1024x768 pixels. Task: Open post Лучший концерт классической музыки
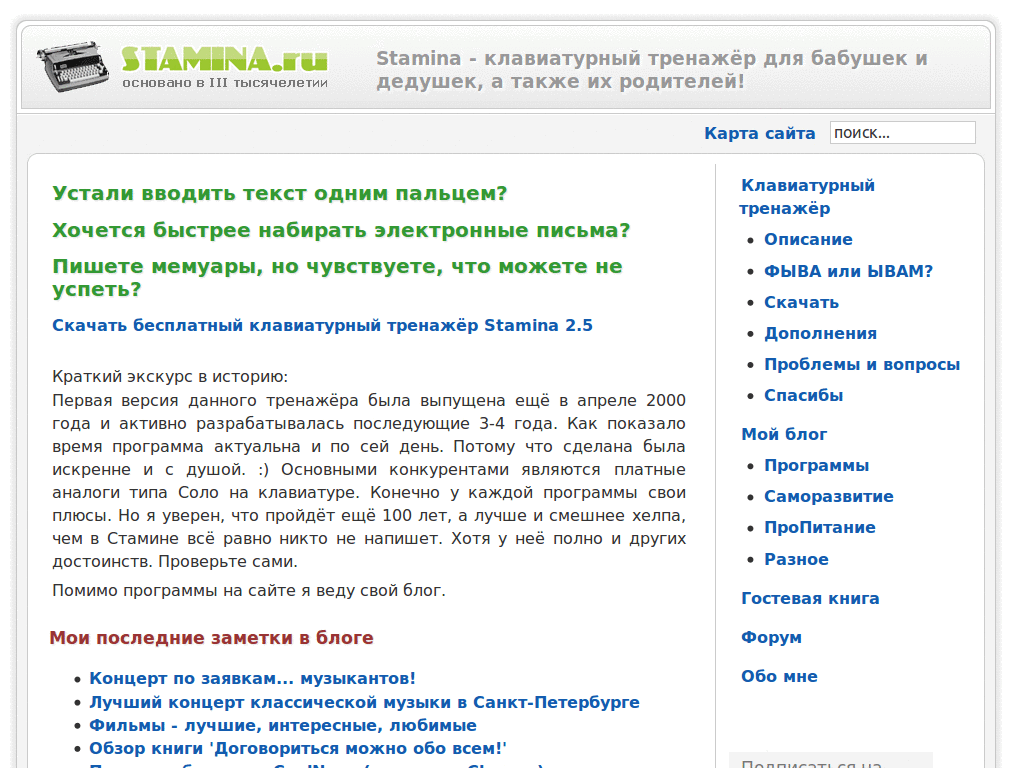coord(364,703)
